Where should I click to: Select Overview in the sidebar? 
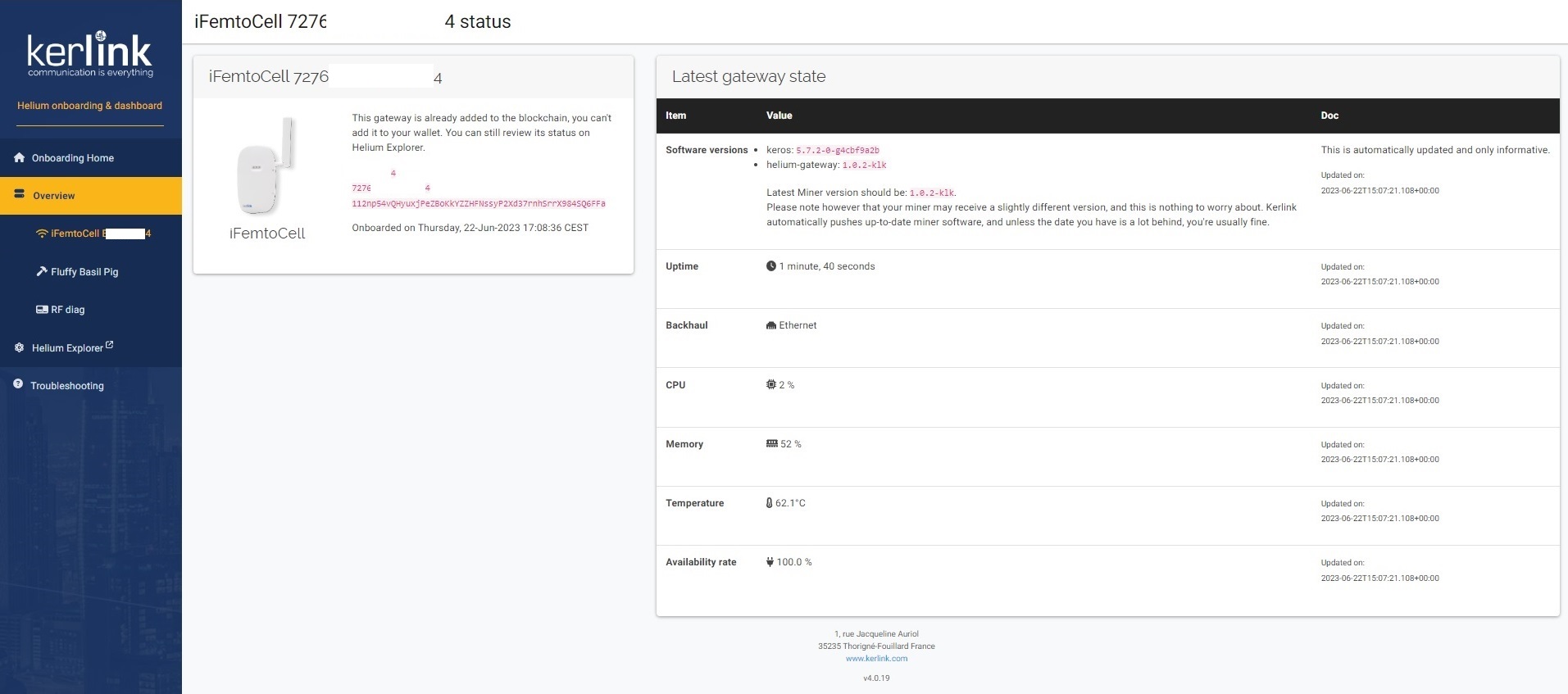54,196
